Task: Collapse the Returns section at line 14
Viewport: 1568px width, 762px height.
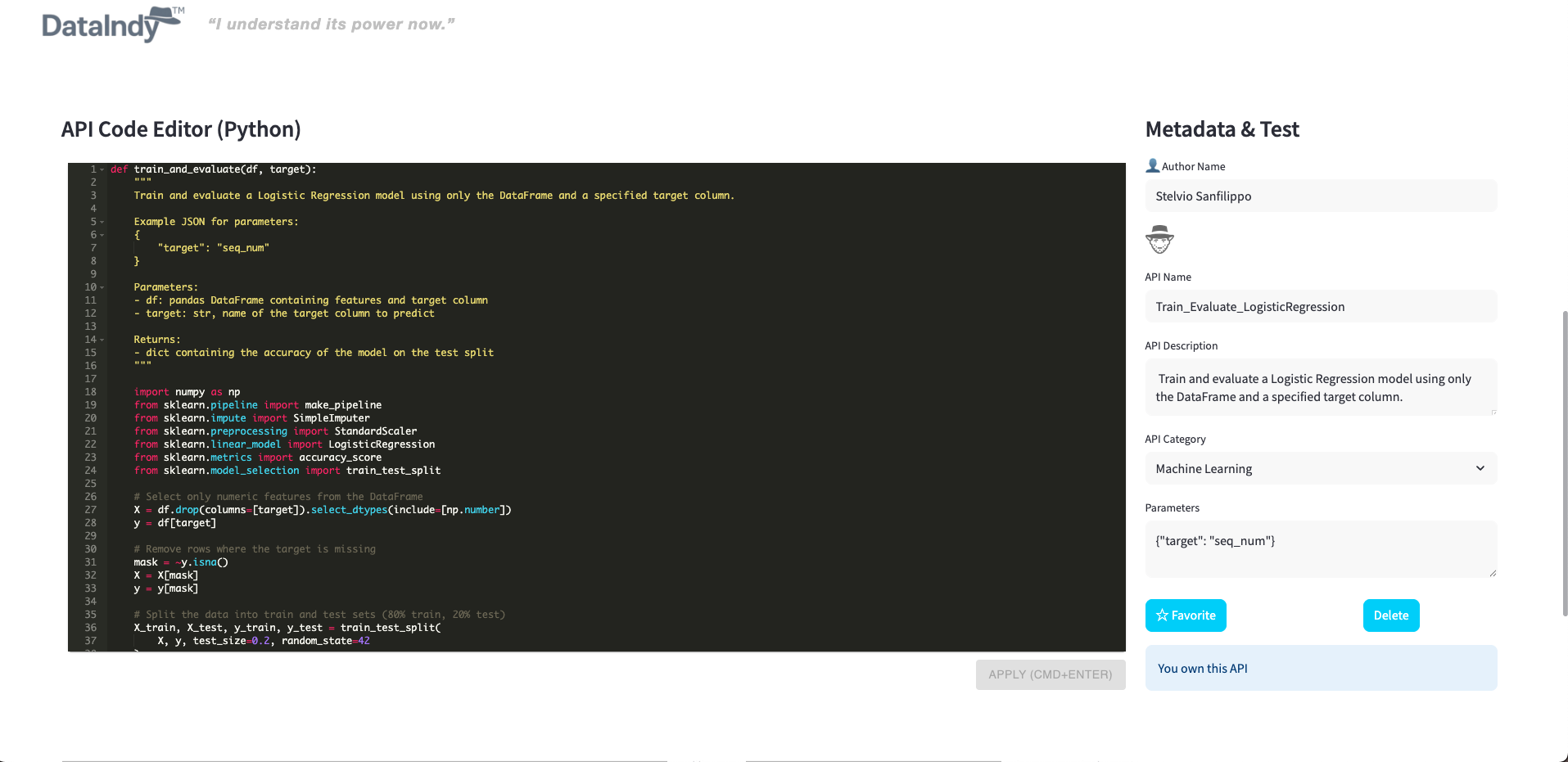Action: (x=102, y=340)
